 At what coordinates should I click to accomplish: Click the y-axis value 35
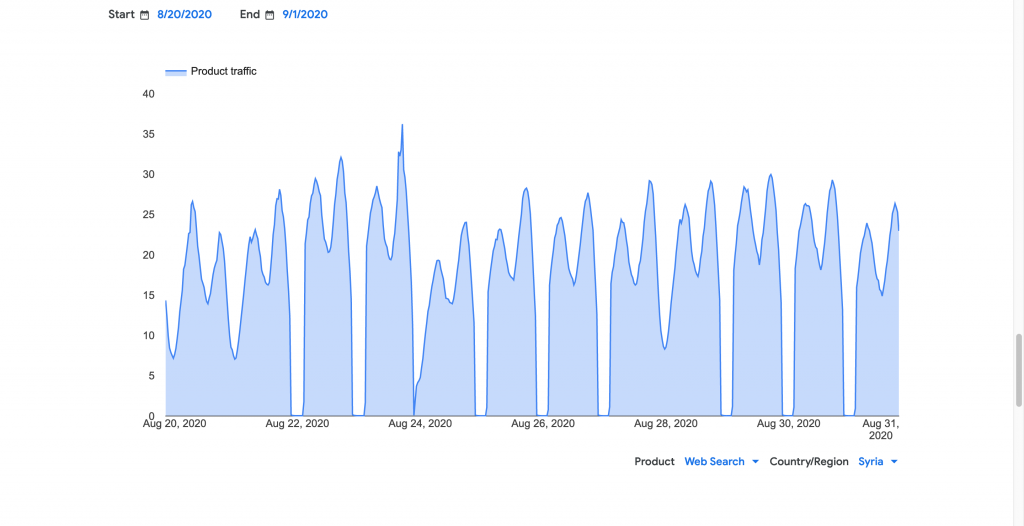pyautogui.click(x=148, y=135)
